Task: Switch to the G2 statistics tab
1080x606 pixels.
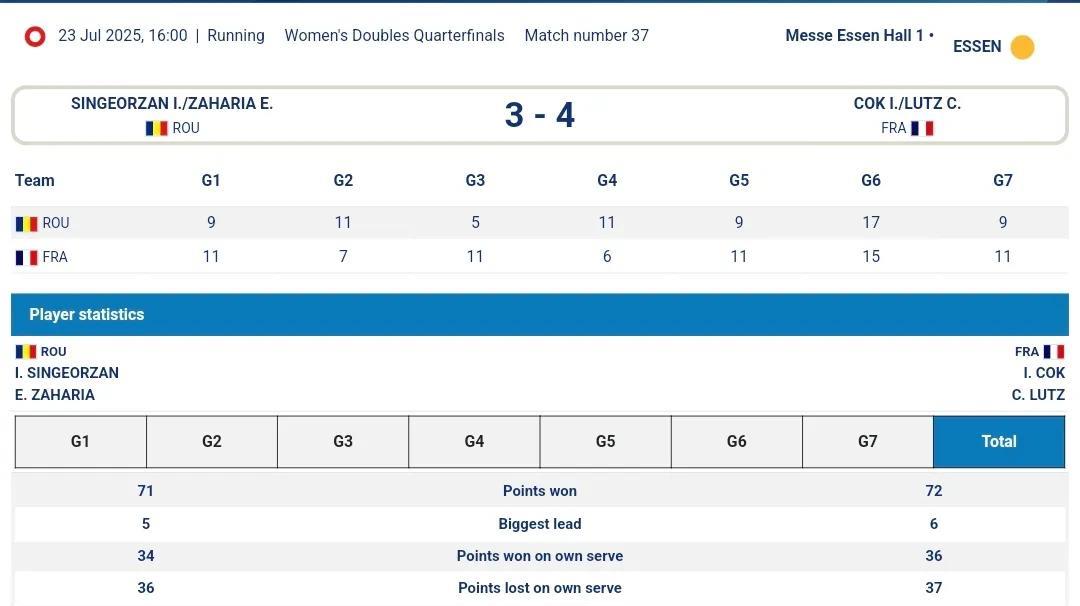Action: [x=212, y=442]
